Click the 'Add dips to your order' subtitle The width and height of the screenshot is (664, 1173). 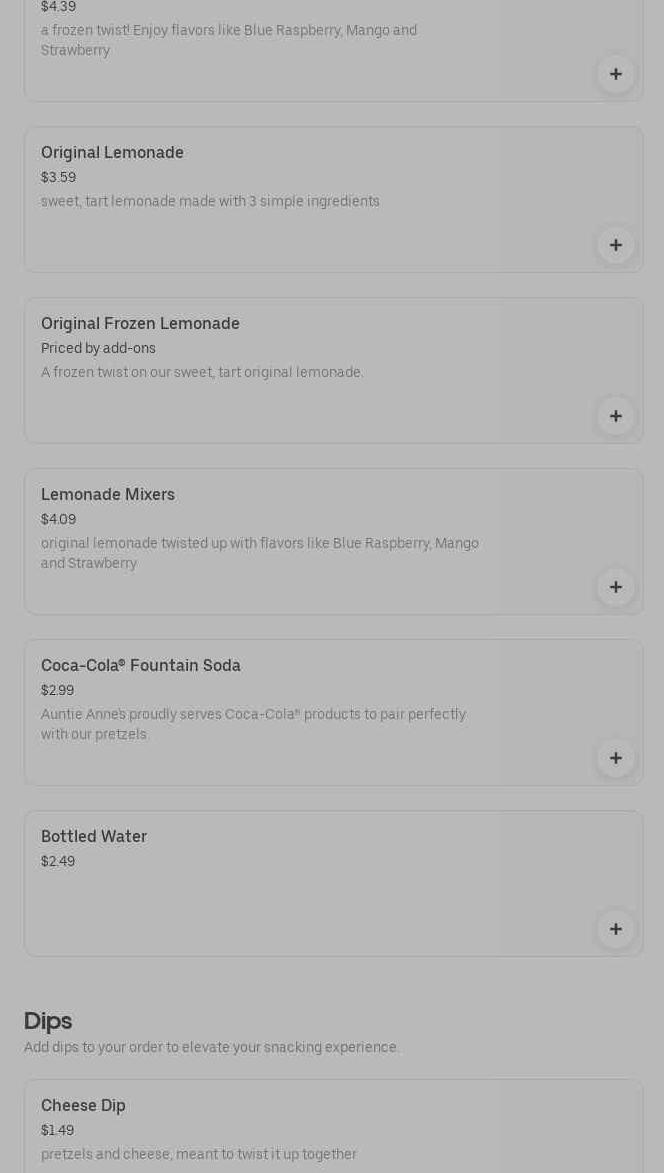click(x=212, y=1048)
